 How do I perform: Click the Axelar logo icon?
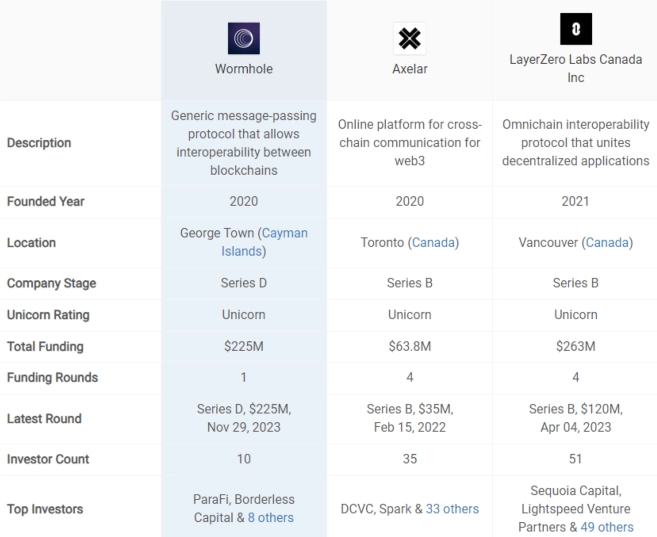(x=409, y=39)
